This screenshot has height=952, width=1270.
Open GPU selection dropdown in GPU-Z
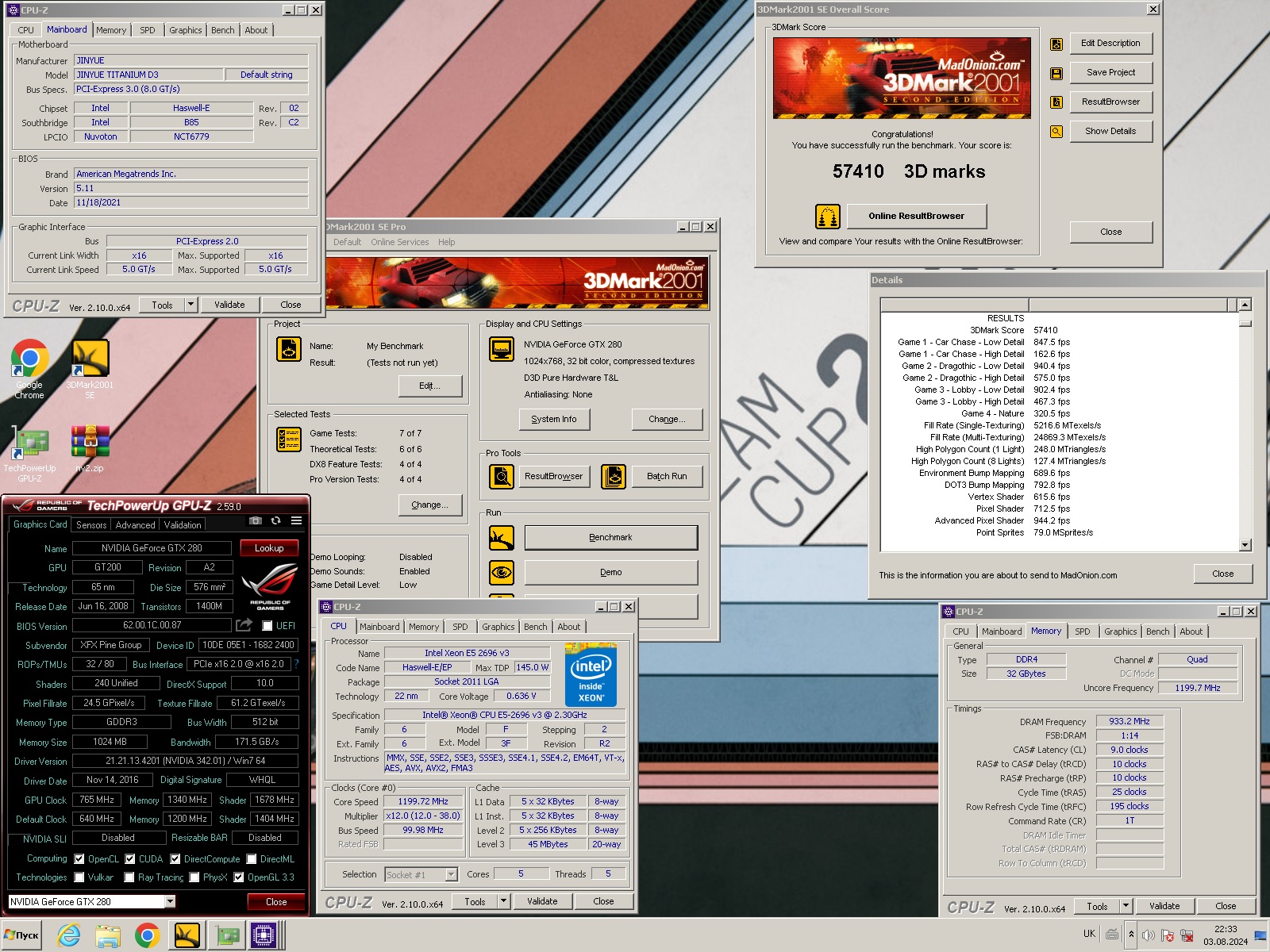[x=170, y=901]
